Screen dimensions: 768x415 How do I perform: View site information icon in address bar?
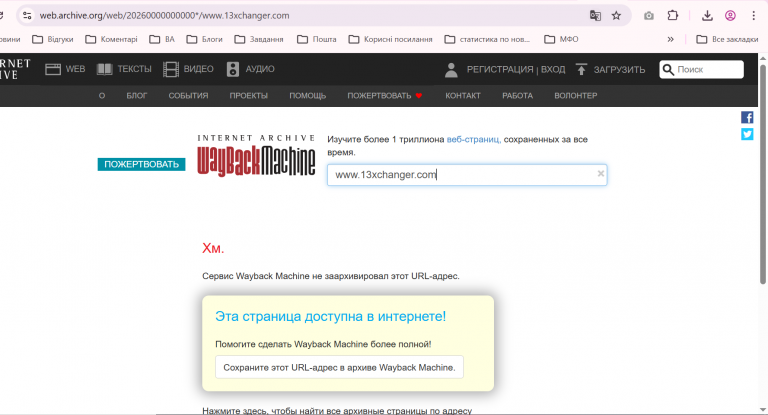pos(27,16)
